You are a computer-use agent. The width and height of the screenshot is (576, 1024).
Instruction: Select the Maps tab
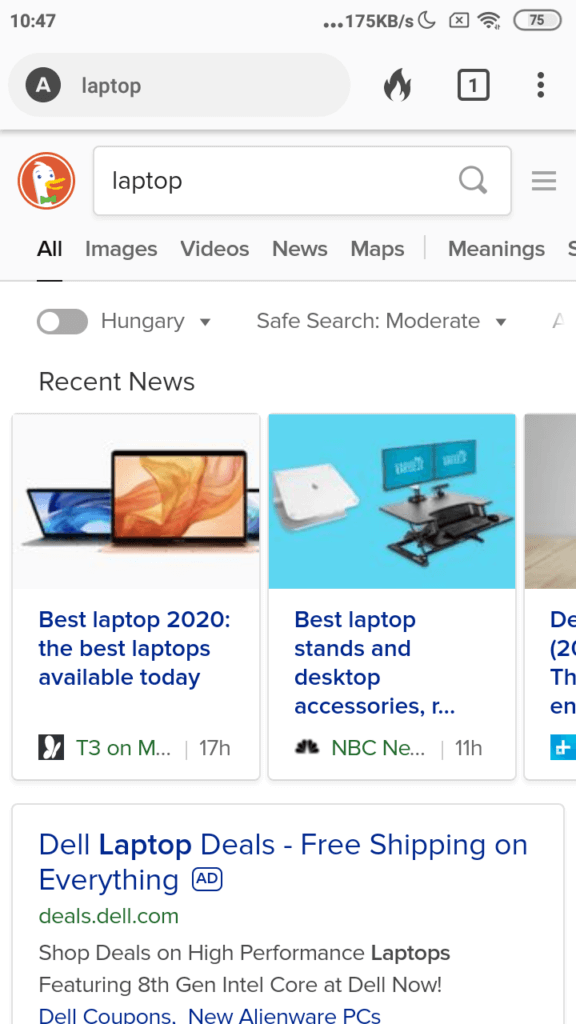[377, 249]
